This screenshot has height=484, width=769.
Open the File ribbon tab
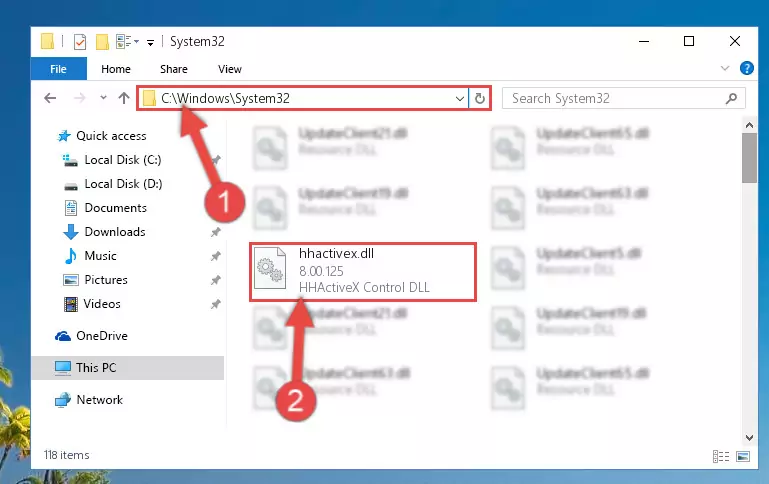click(58, 69)
